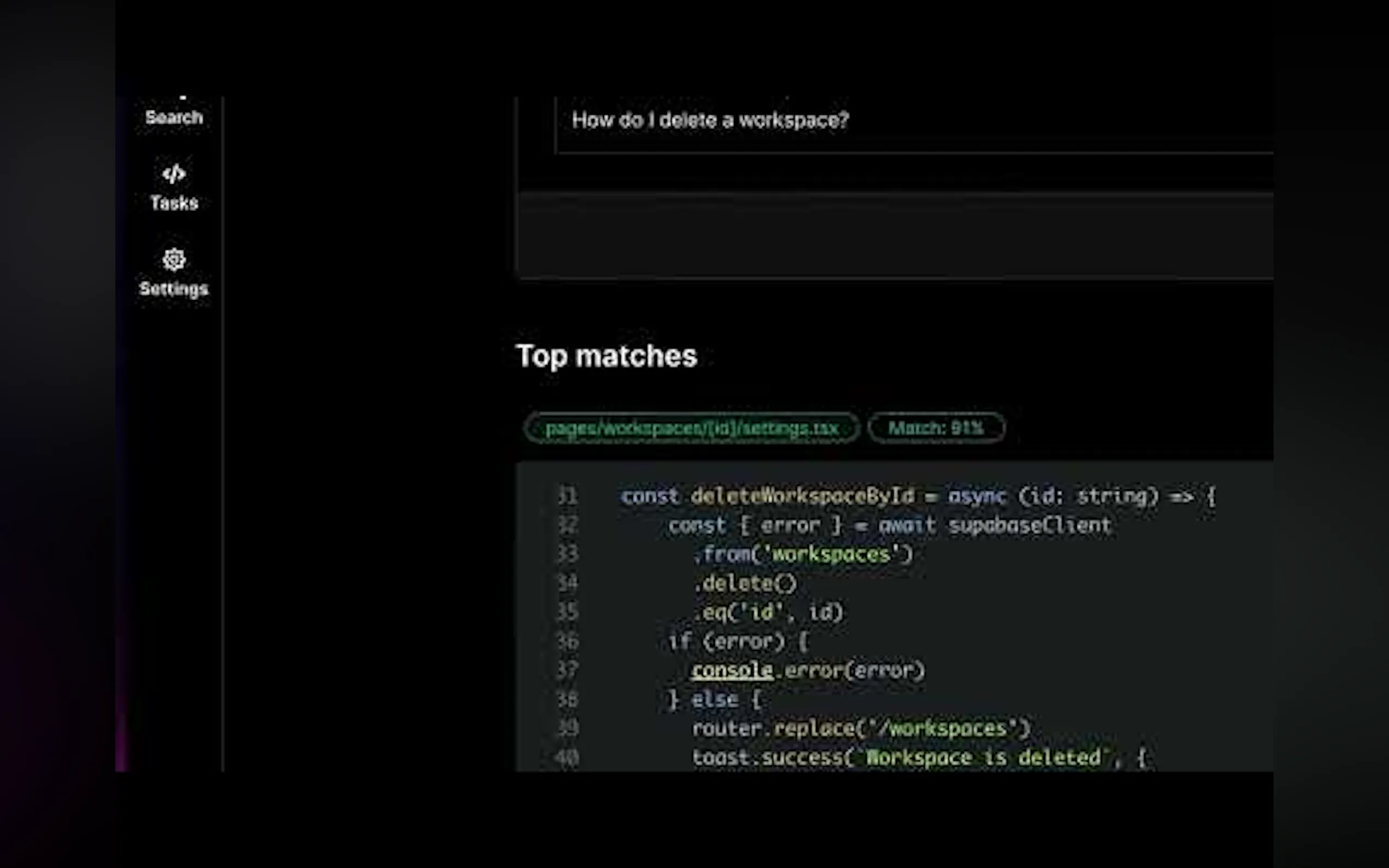Click the .eq('id', id) line

coord(767,613)
